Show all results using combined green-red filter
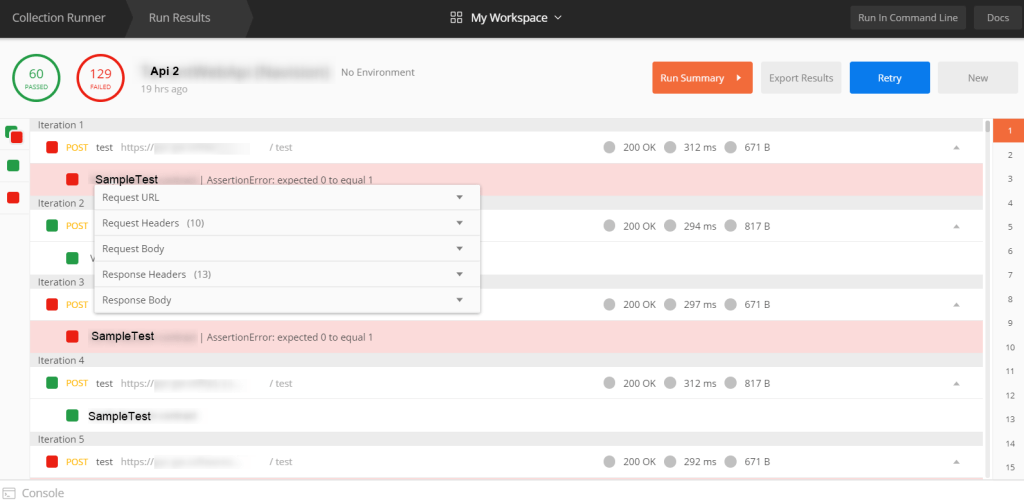The height and width of the screenshot is (503, 1024). 13,134
